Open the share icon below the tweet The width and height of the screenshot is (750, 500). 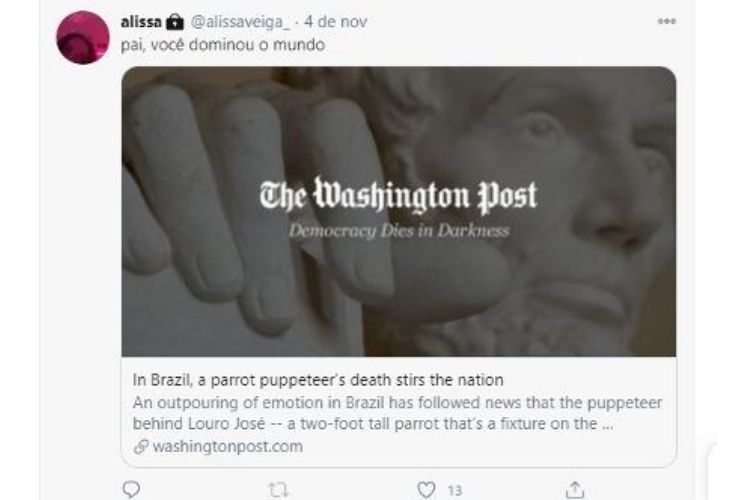(x=575, y=489)
